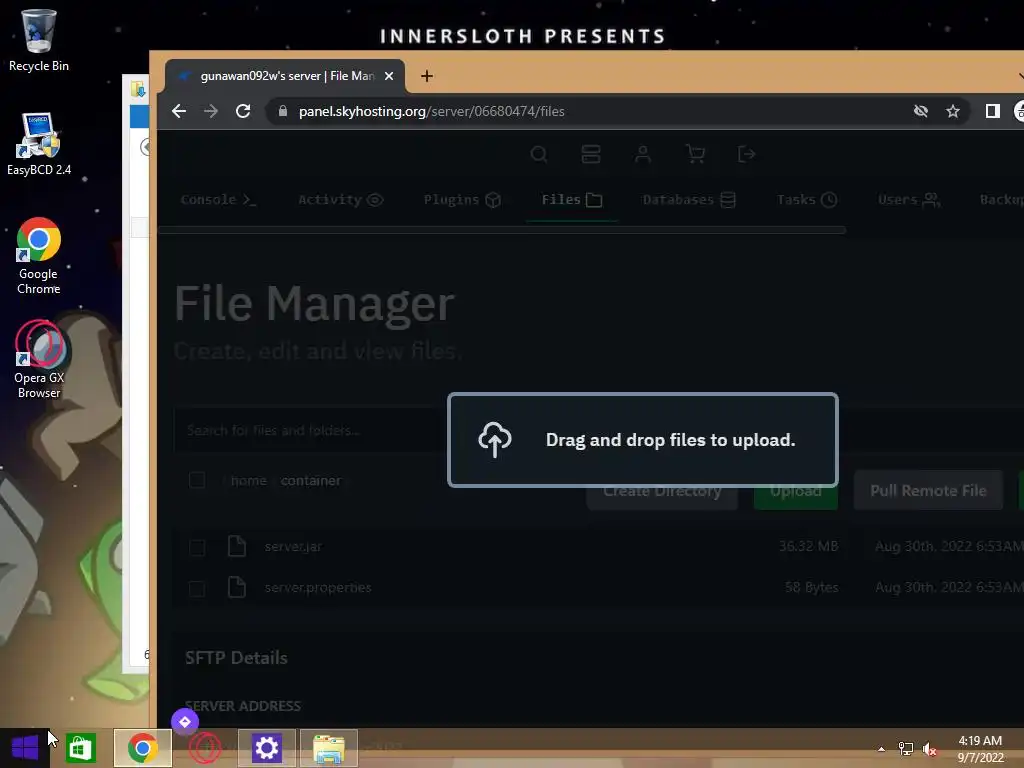Click the home breadcrumb link
The width and height of the screenshot is (1024, 768).
[249, 481]
